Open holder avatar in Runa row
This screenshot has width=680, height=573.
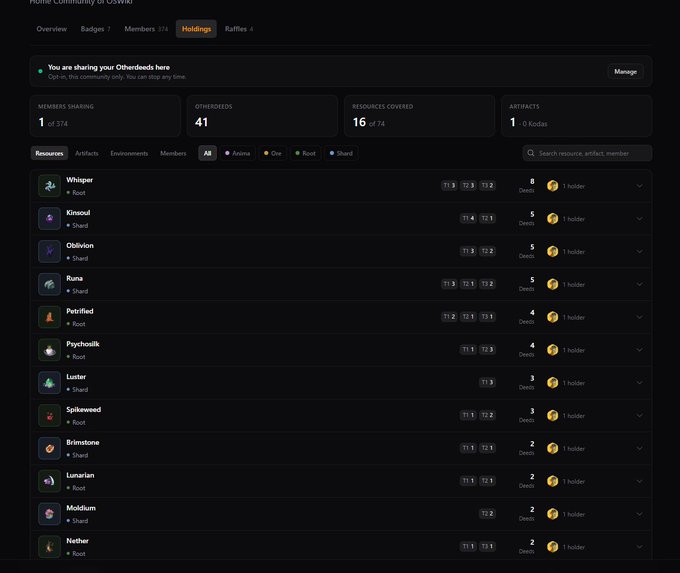pyautogui.click(x=552, y=284)
